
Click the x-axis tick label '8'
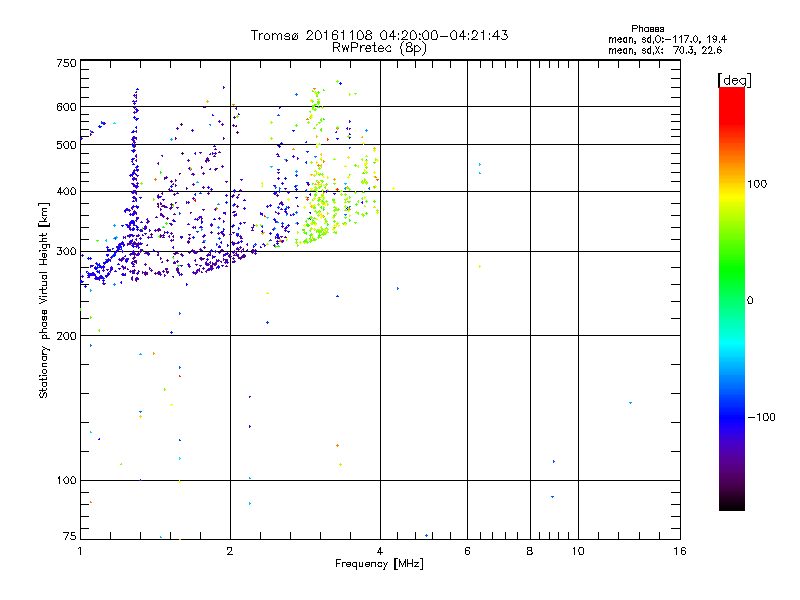pos(530,551)
